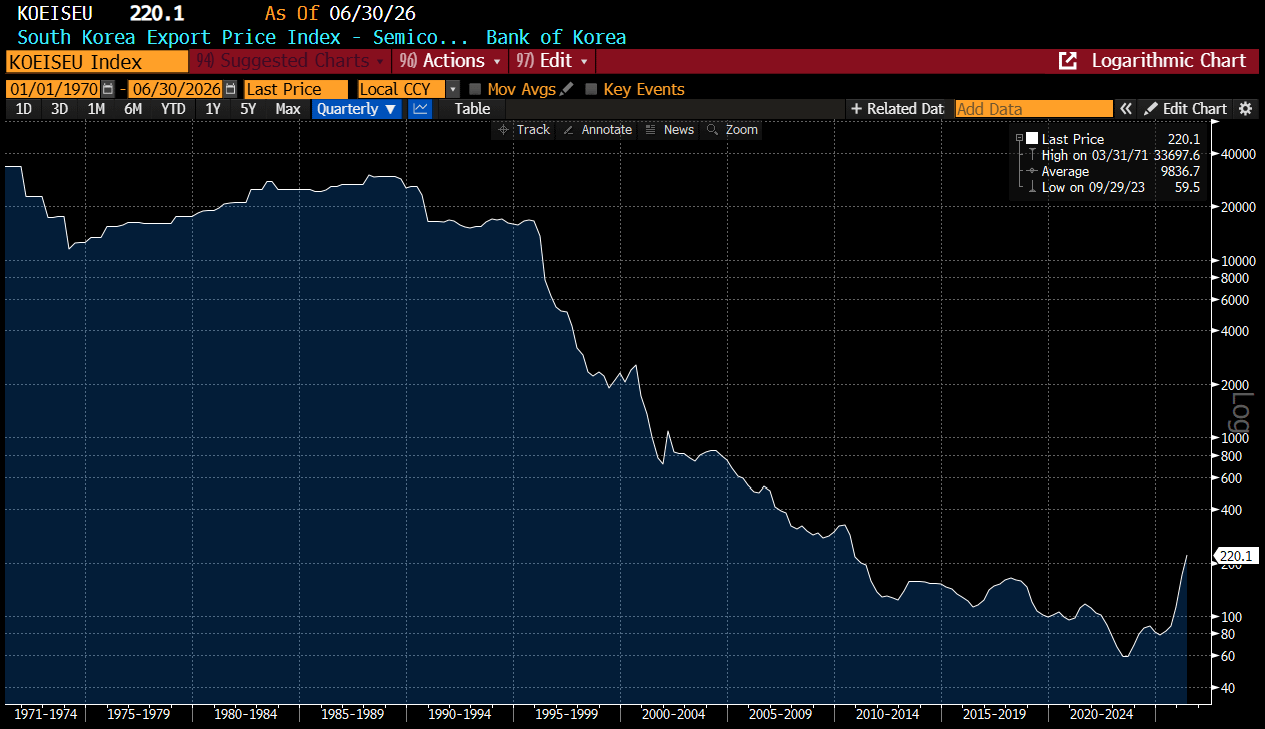Select the 1D range tab
The height and width of the screenshot is (729, 1265).
[24, 108]
